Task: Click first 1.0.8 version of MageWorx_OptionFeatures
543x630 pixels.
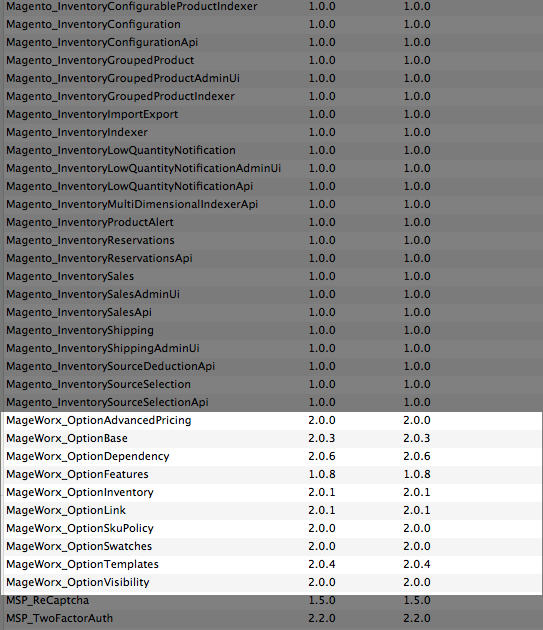Action: tap(322, 475)
